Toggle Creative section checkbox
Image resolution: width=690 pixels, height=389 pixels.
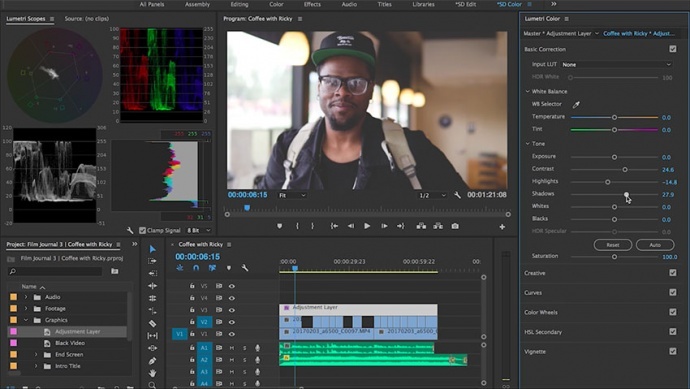673,273
